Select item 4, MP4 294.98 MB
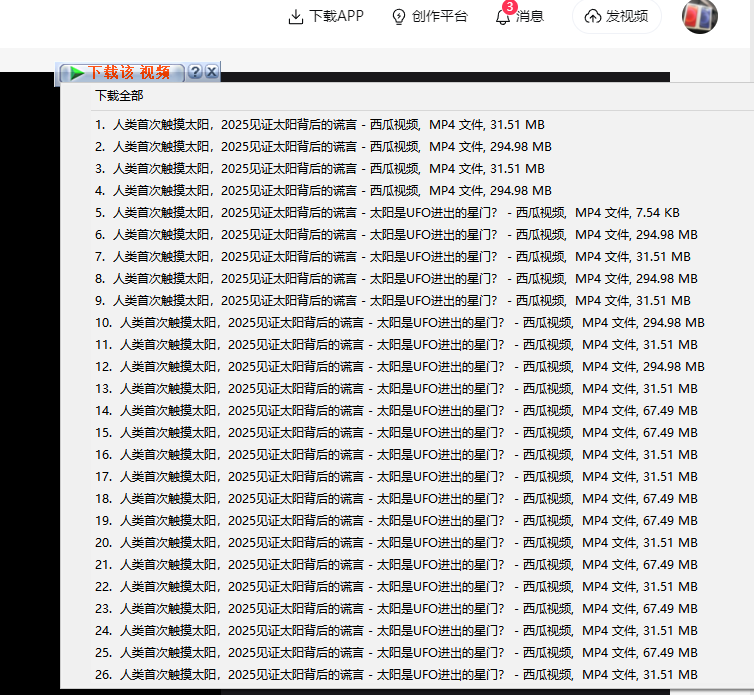Screen dimensions: 754x695 tap(323, 191)
